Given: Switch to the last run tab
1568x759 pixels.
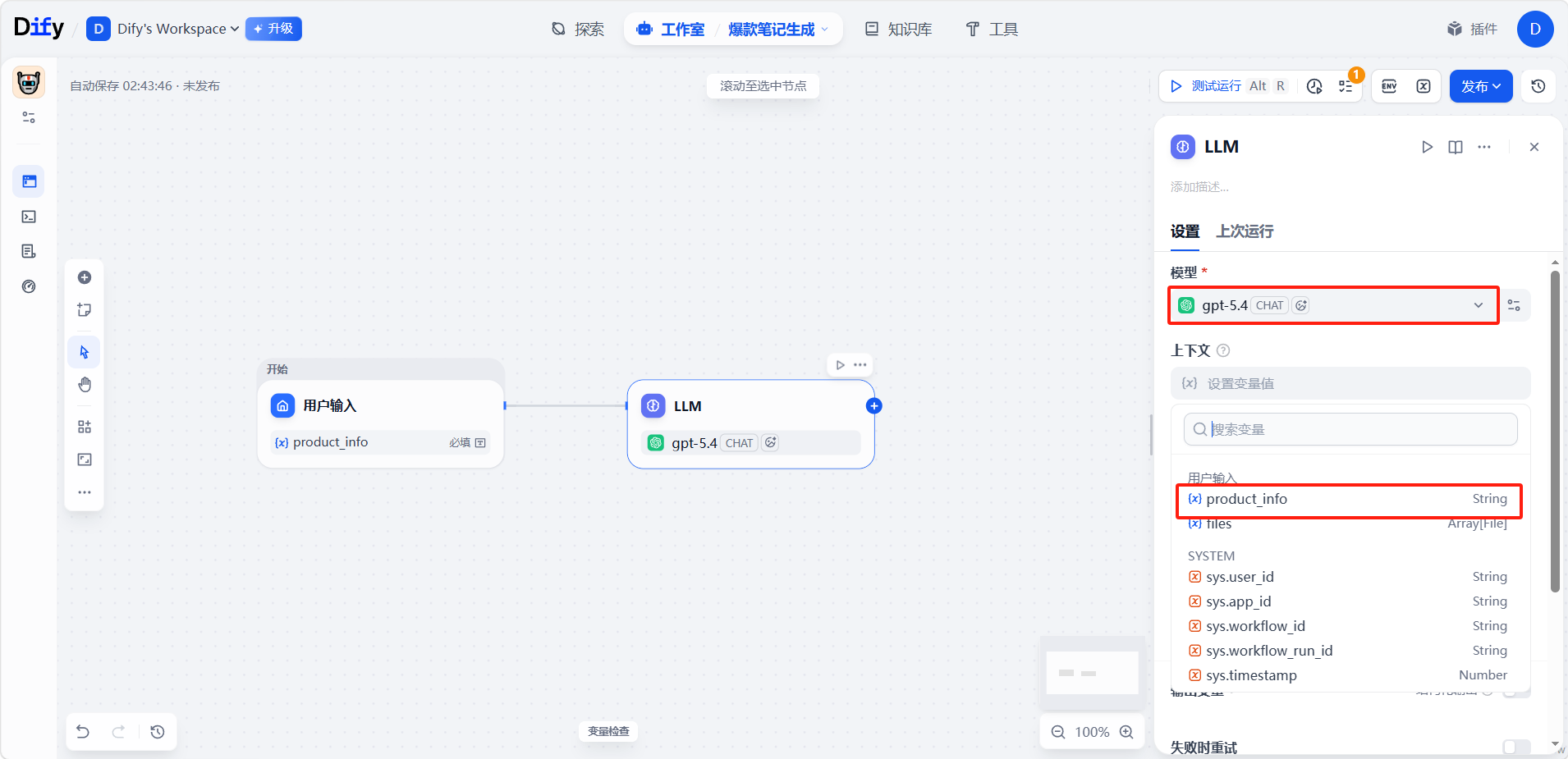Looking at the screenshot, I should pos(1245,231).
